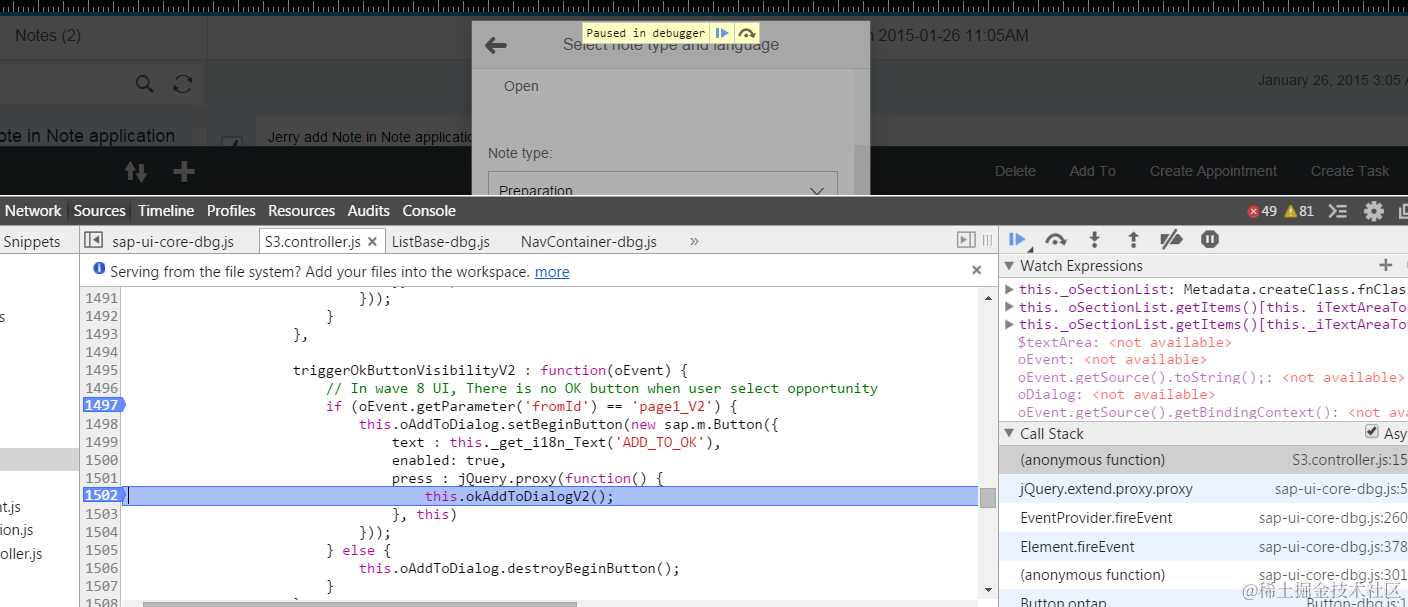
Task: Toggle breakpoint on line 1502
Action: 101,495
